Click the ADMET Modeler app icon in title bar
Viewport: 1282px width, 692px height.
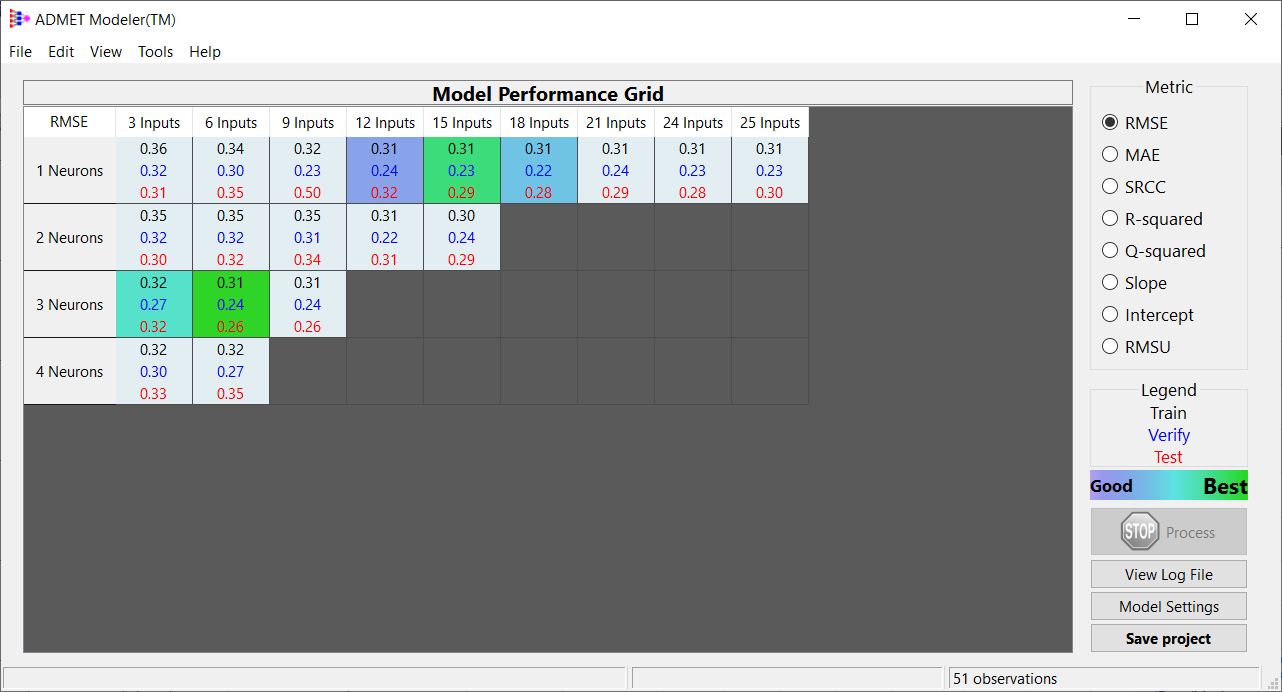19,19
